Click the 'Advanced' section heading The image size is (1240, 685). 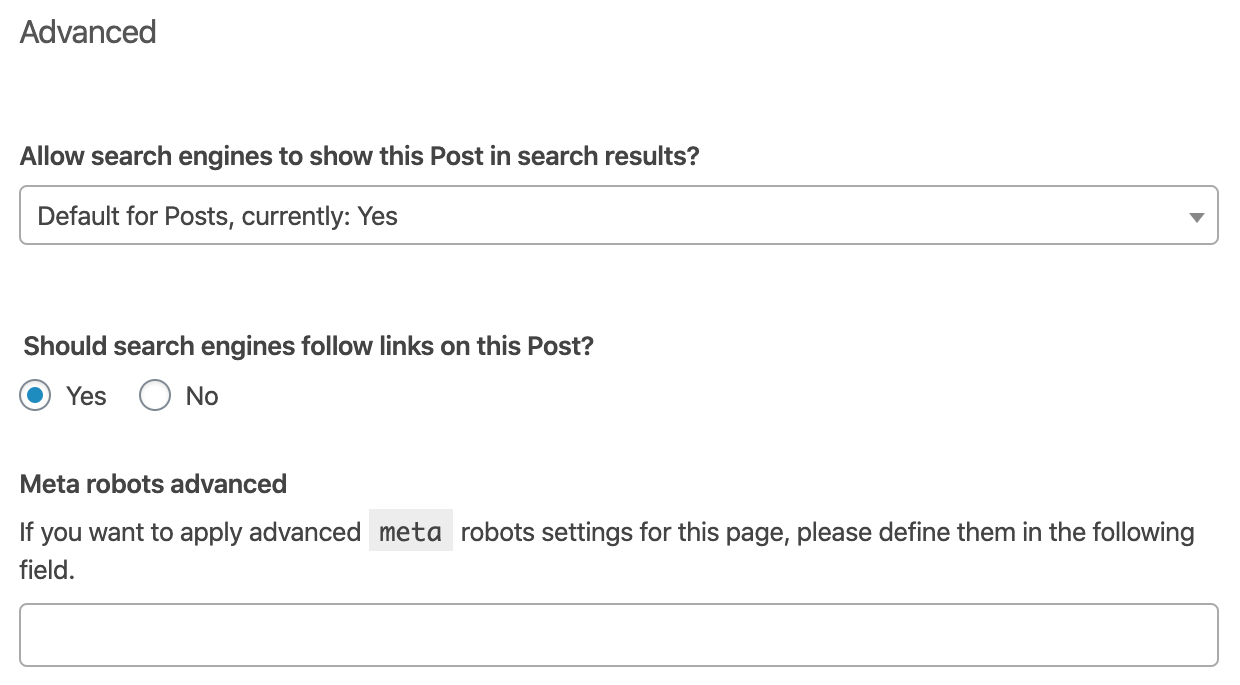pos(87,32)
